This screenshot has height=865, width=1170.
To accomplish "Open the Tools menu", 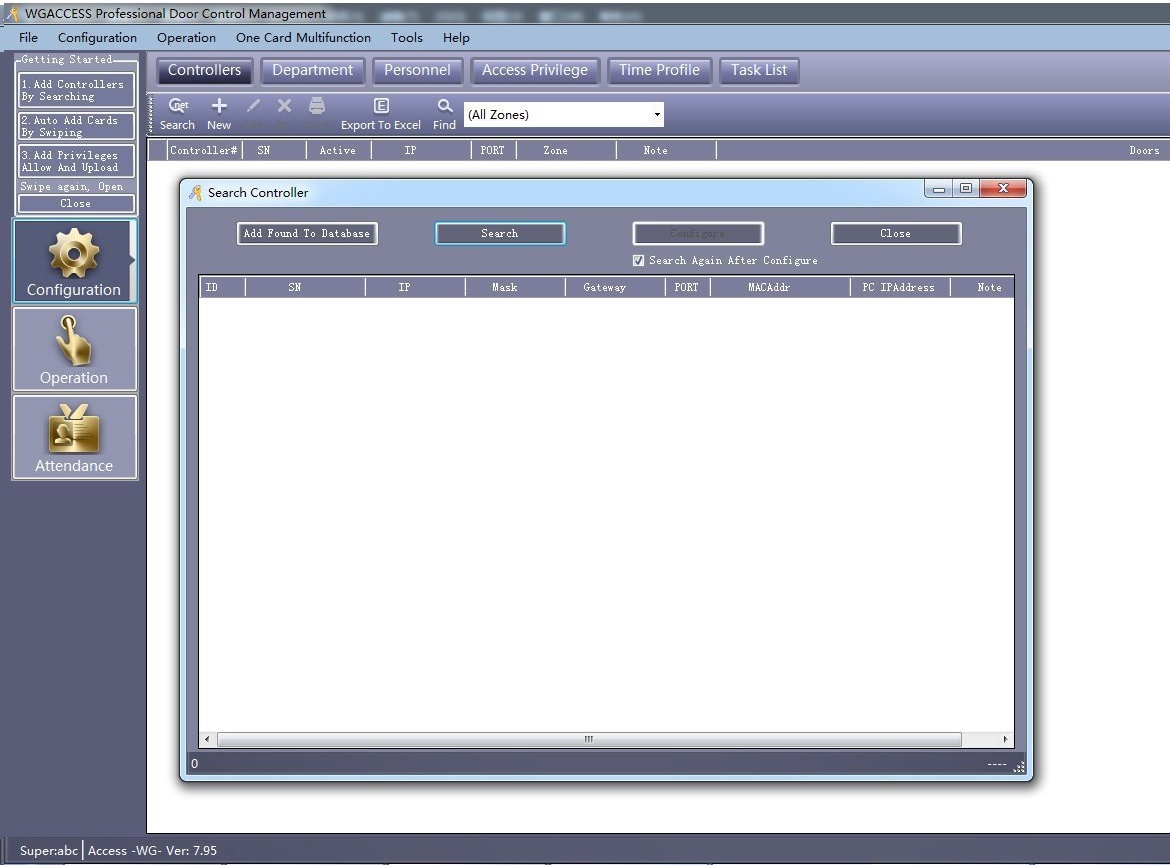I will [406, 38].
